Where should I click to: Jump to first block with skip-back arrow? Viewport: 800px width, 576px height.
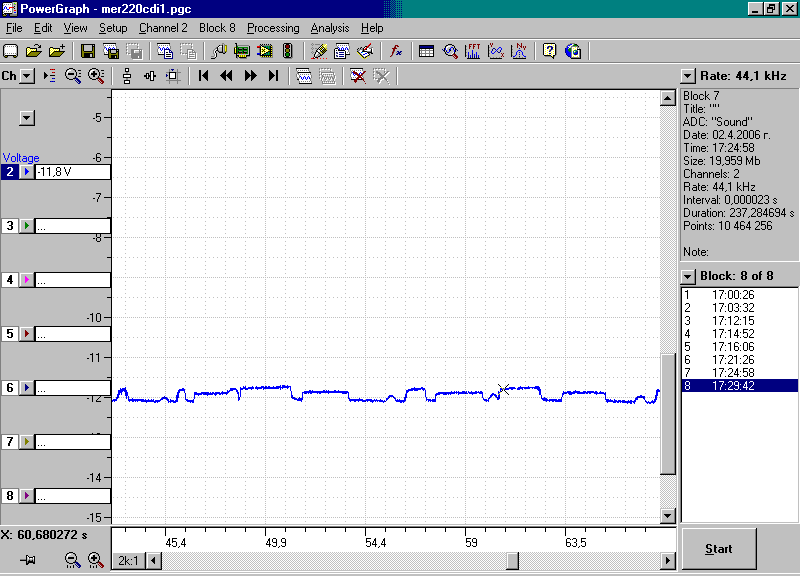[204, 76]
